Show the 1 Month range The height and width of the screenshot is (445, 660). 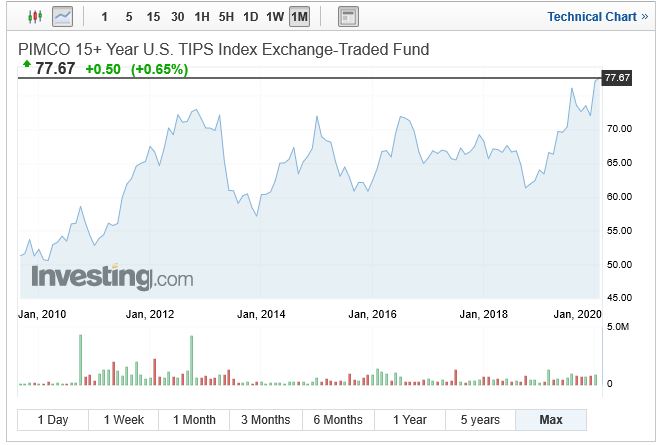pos(194,420)
